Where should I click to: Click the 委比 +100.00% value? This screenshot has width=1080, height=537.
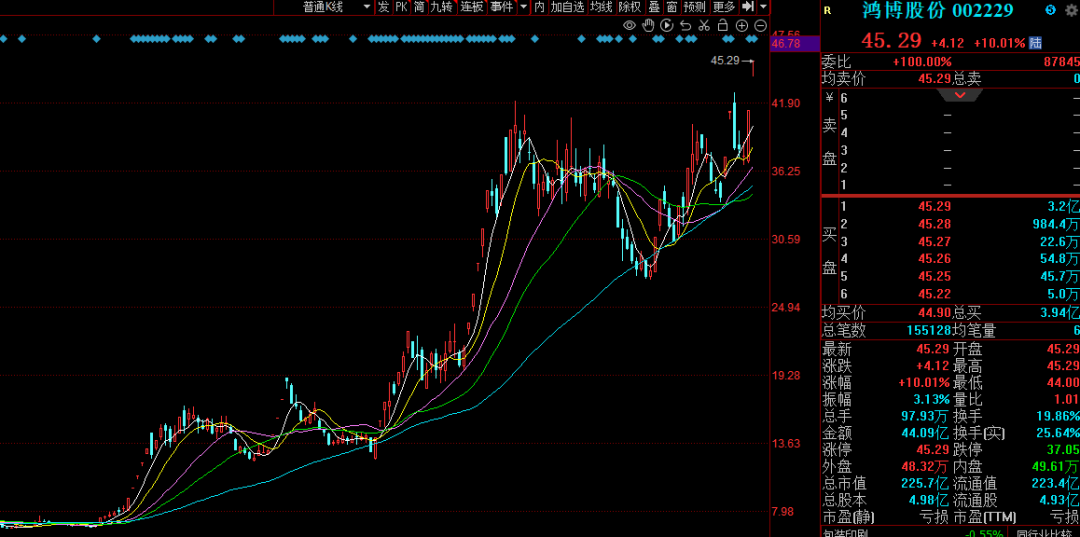[922, 62]
